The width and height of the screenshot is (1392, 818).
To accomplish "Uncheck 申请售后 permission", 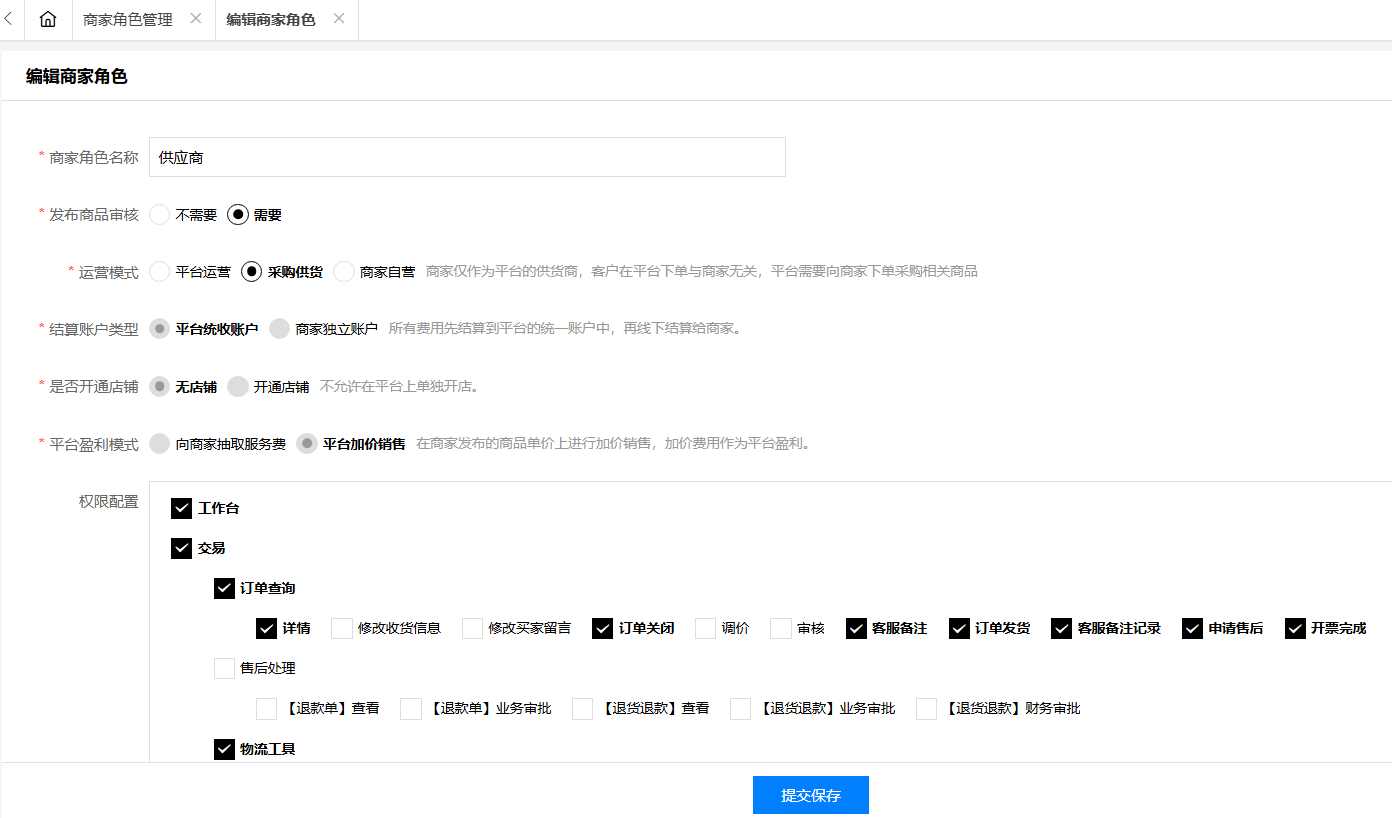I will pyautogui.click(x=1192, y=629).
